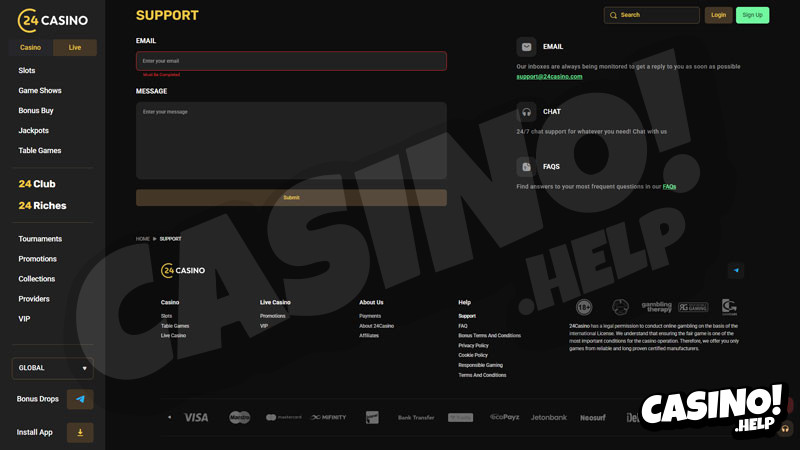Open Table Games in the sidebar
The width and height of the screenshot is (800, 450).
point(40,151)
